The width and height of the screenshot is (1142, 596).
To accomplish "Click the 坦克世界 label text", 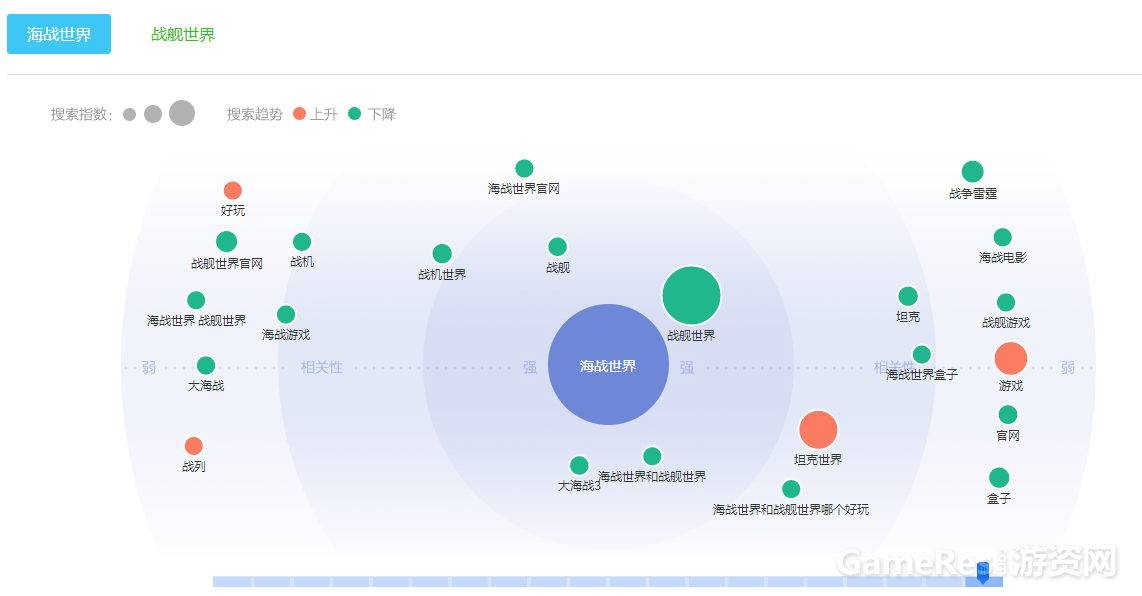I will (818, 460).
